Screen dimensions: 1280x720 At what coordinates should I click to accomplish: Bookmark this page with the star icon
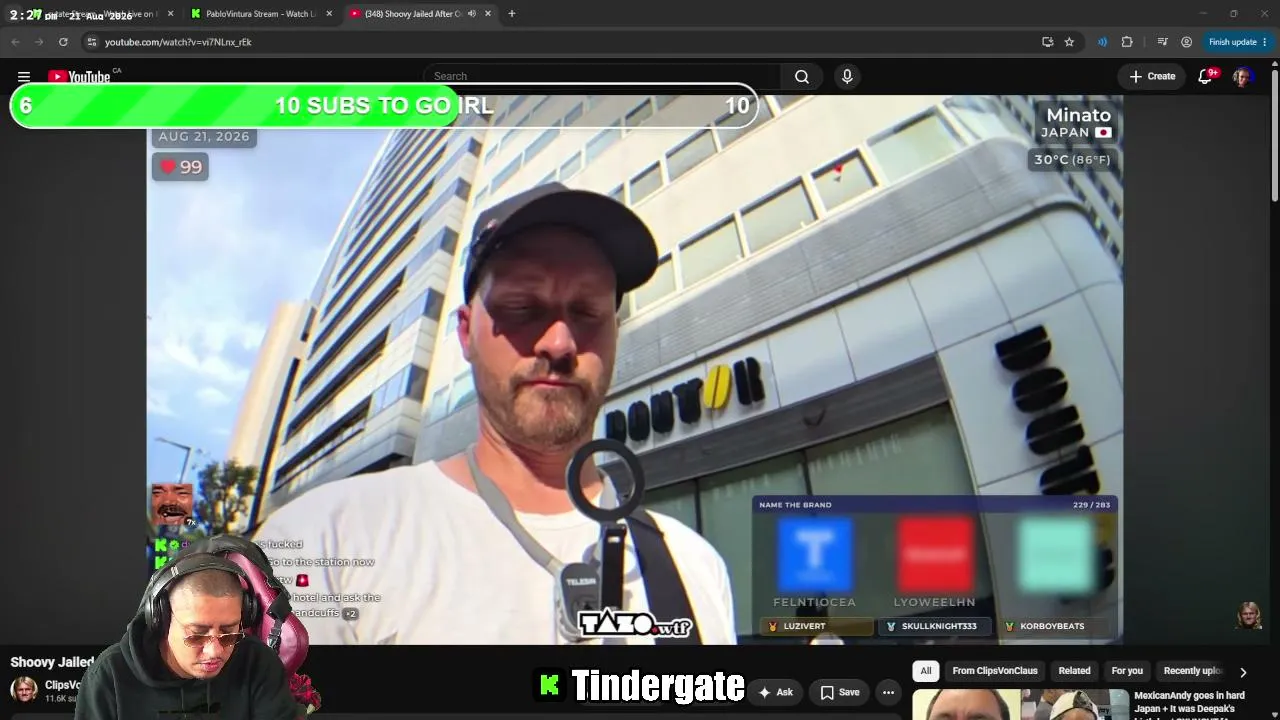pyautogui.click(x=1069, y=42)
